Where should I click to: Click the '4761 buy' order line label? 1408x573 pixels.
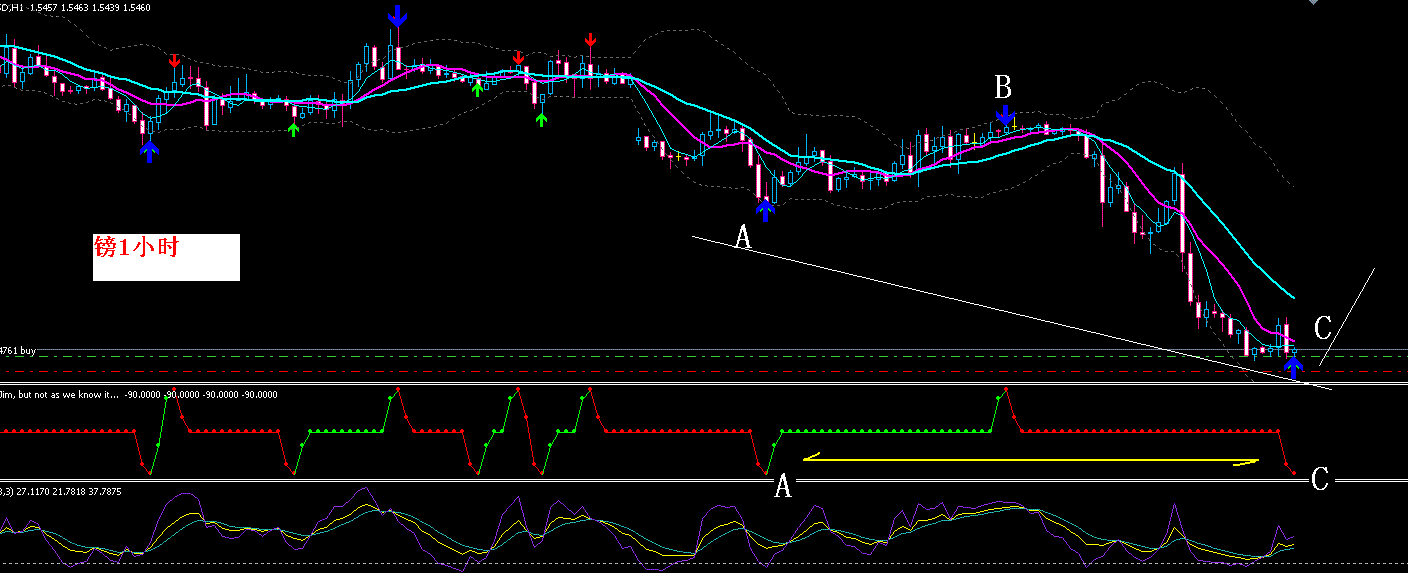pos(18,351)
